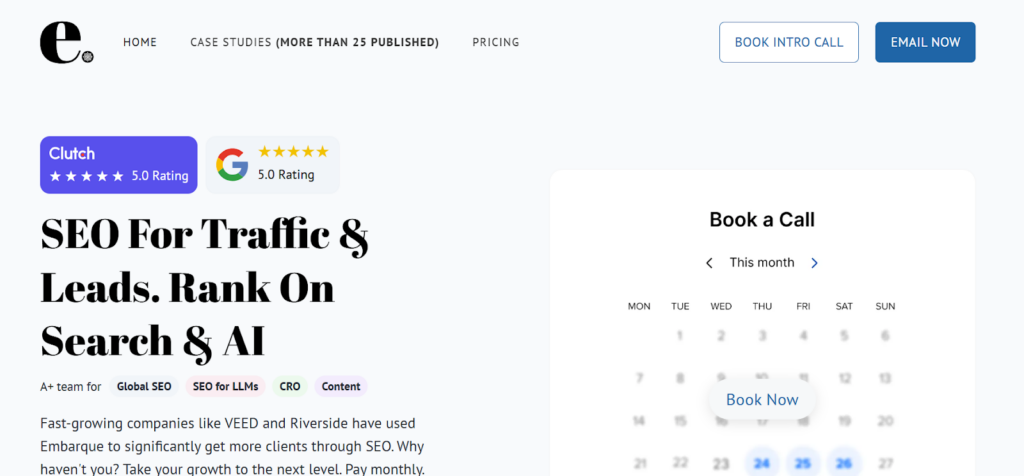Click the Clutch 5.0 Rating badge
Viewport: 1024px width, 476px height.
pyautogui.click(x=119, y=165)
